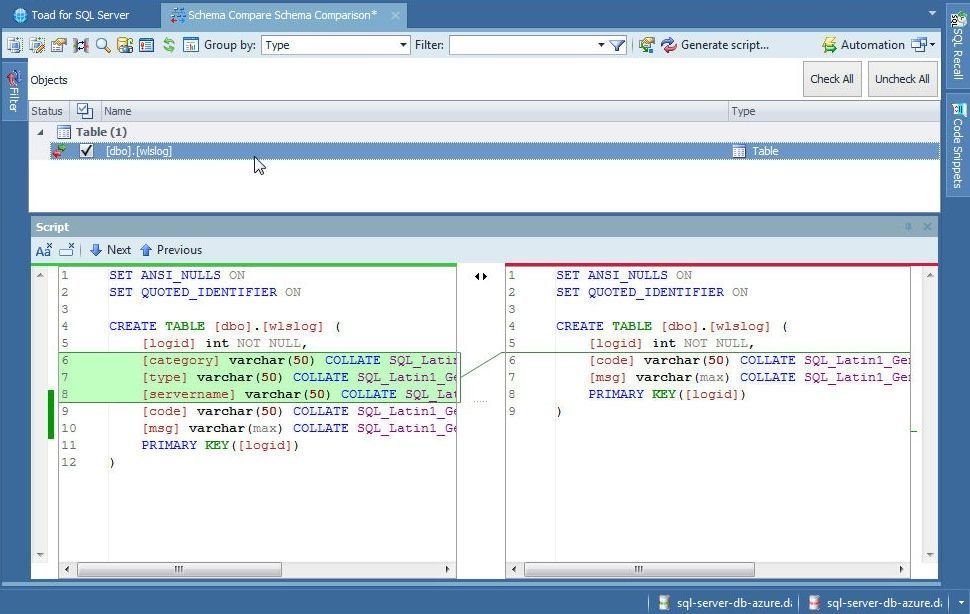
Task: Open the comparison report chart icon
Action: (x=191, y=45)
